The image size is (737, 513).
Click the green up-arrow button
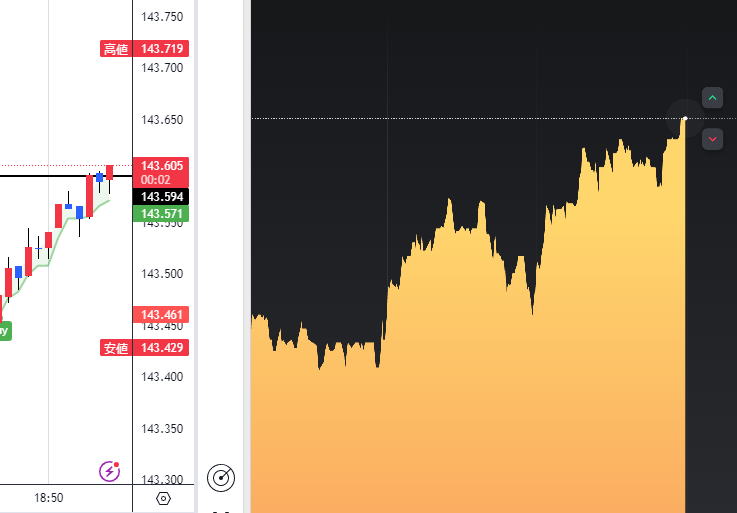[712, 98]
